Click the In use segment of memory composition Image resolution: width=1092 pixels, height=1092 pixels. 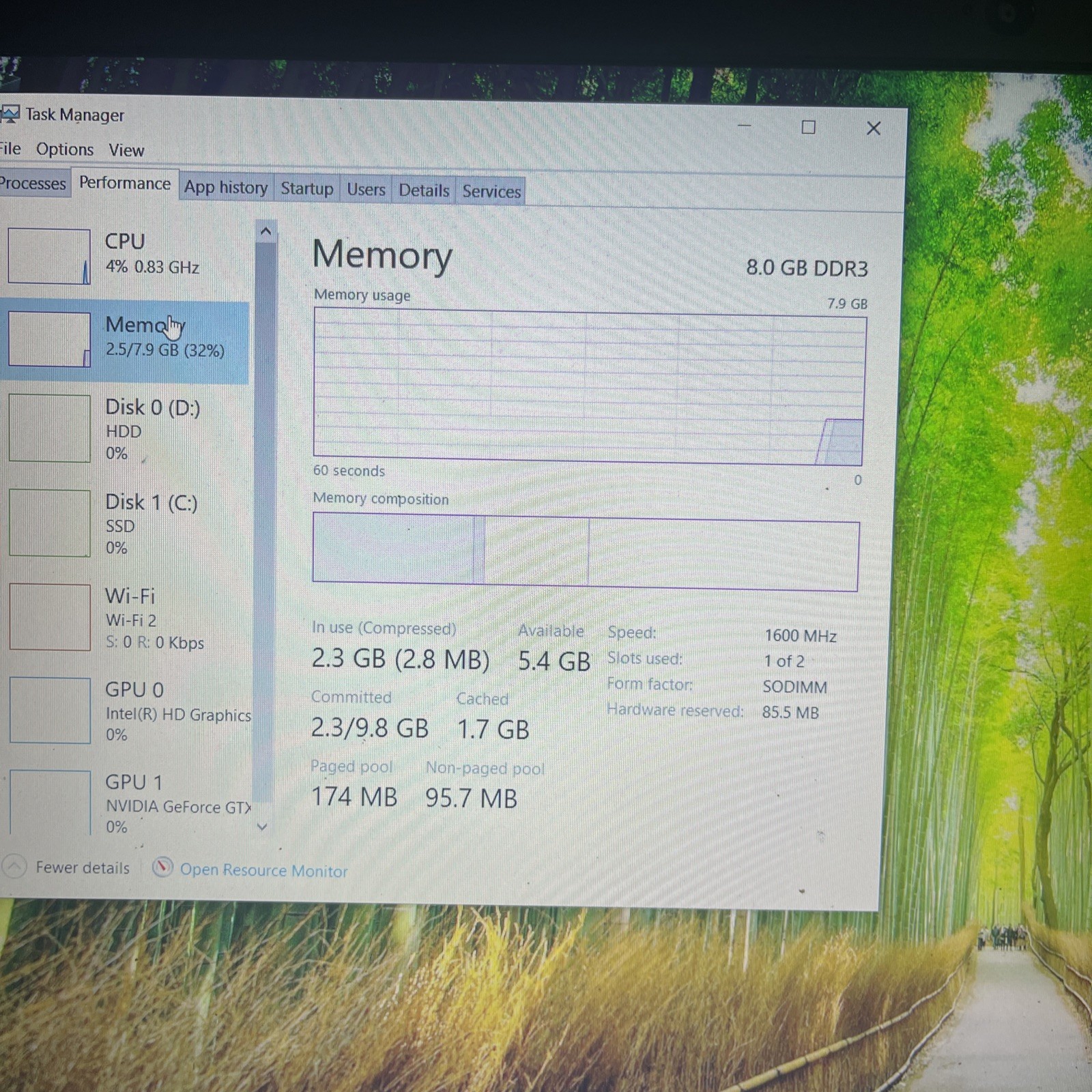393,549
